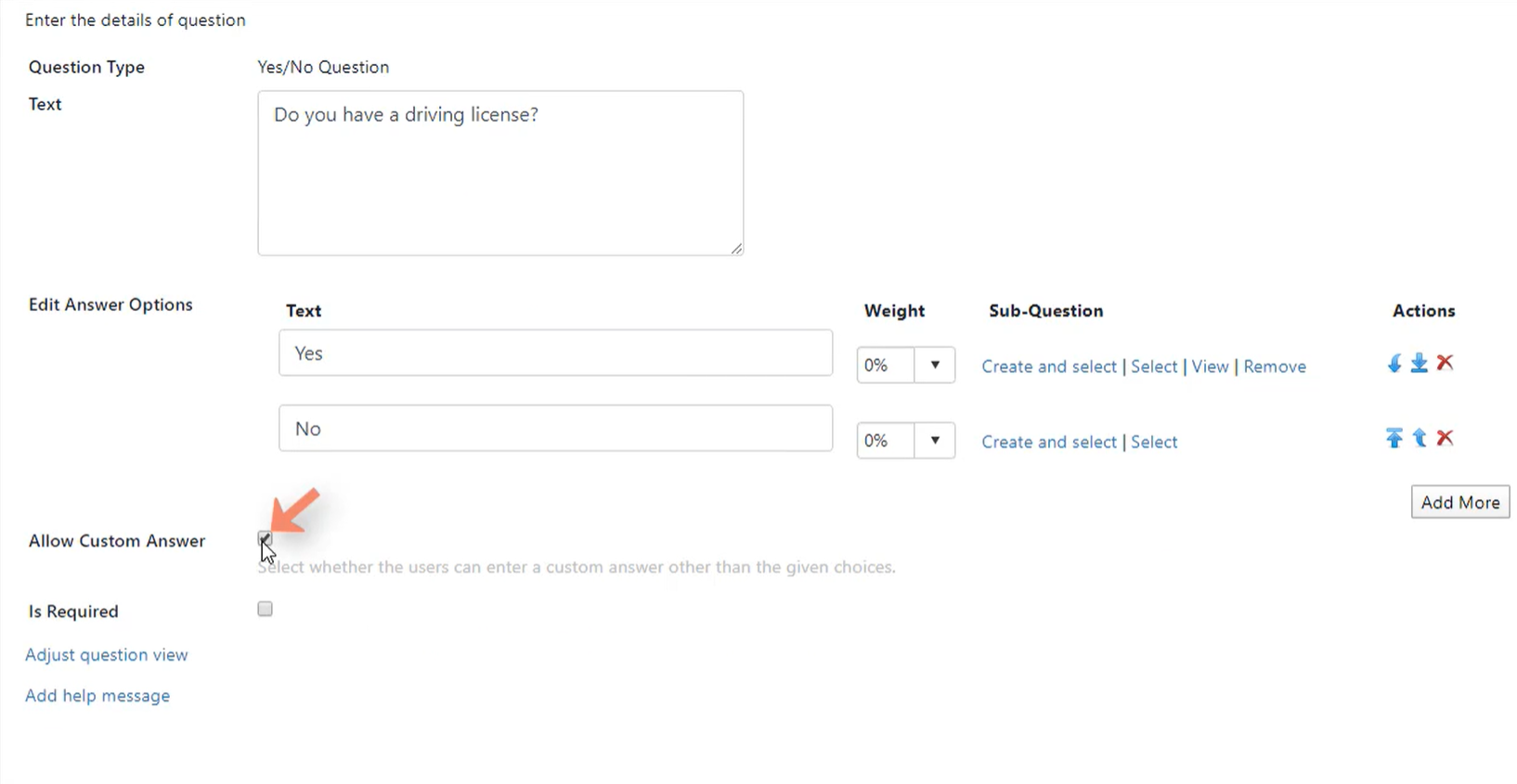Open the Add help message link
The width and height of the screenshot is (1517, 784).
pos(97,696)
